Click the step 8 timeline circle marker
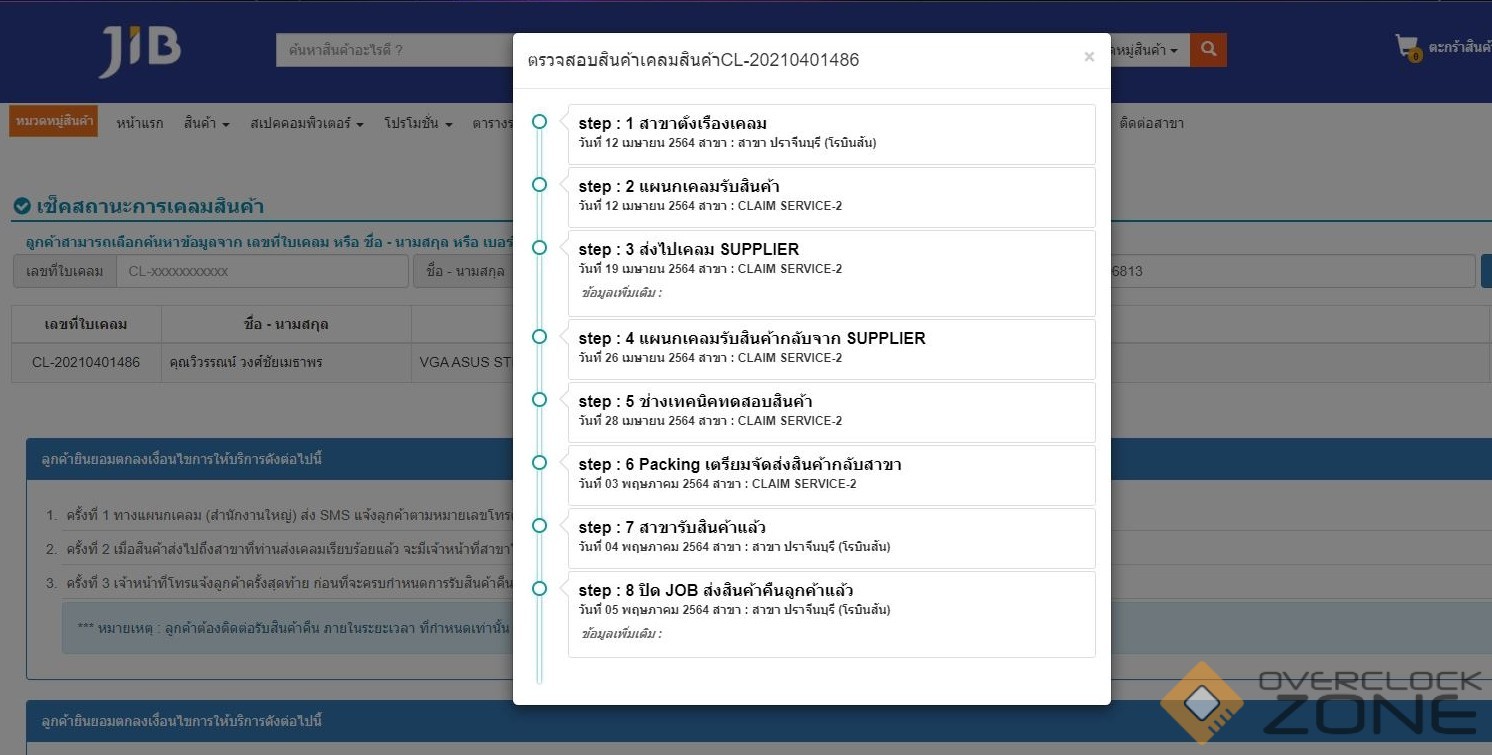 pyautogui.click(x=539, y=589)
